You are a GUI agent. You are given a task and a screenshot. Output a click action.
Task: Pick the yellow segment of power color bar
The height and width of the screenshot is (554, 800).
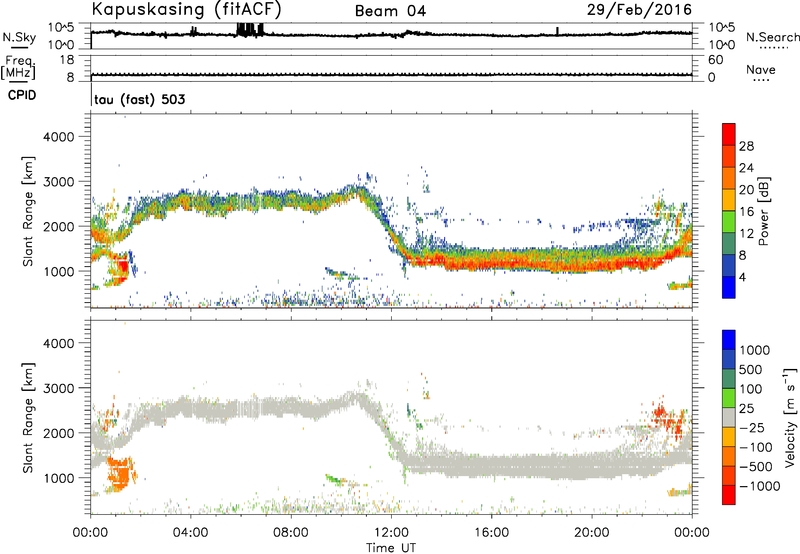(x=729, y=200)
